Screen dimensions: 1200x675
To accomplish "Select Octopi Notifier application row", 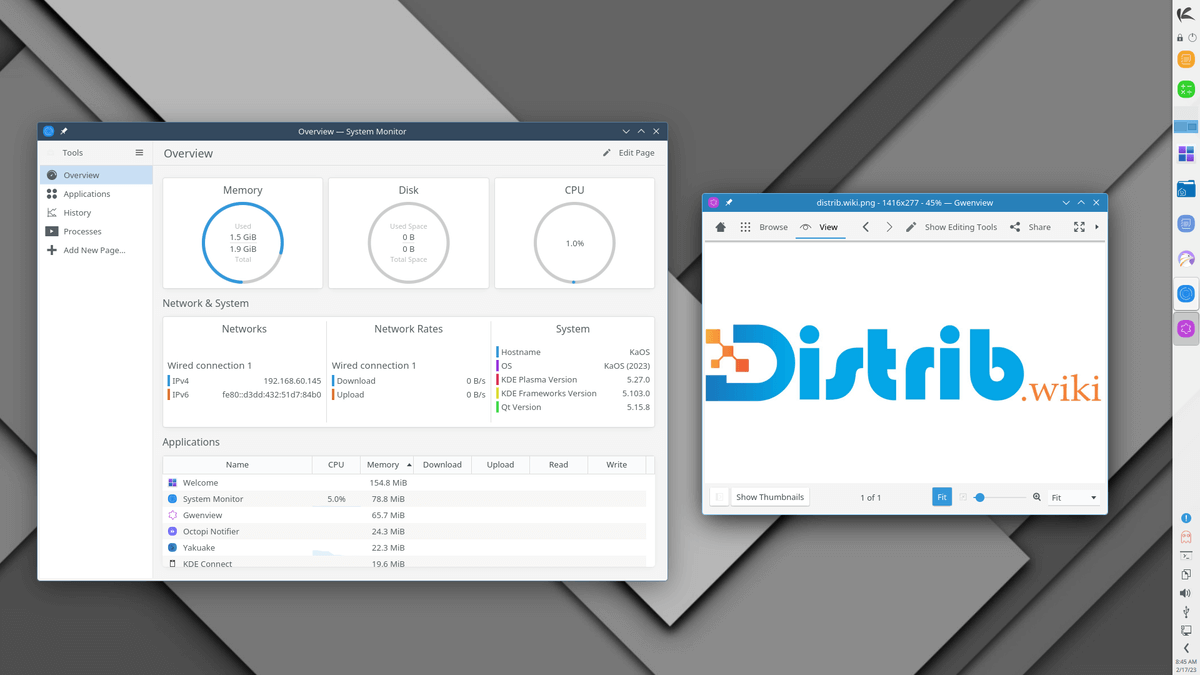I will click(405, 531).
